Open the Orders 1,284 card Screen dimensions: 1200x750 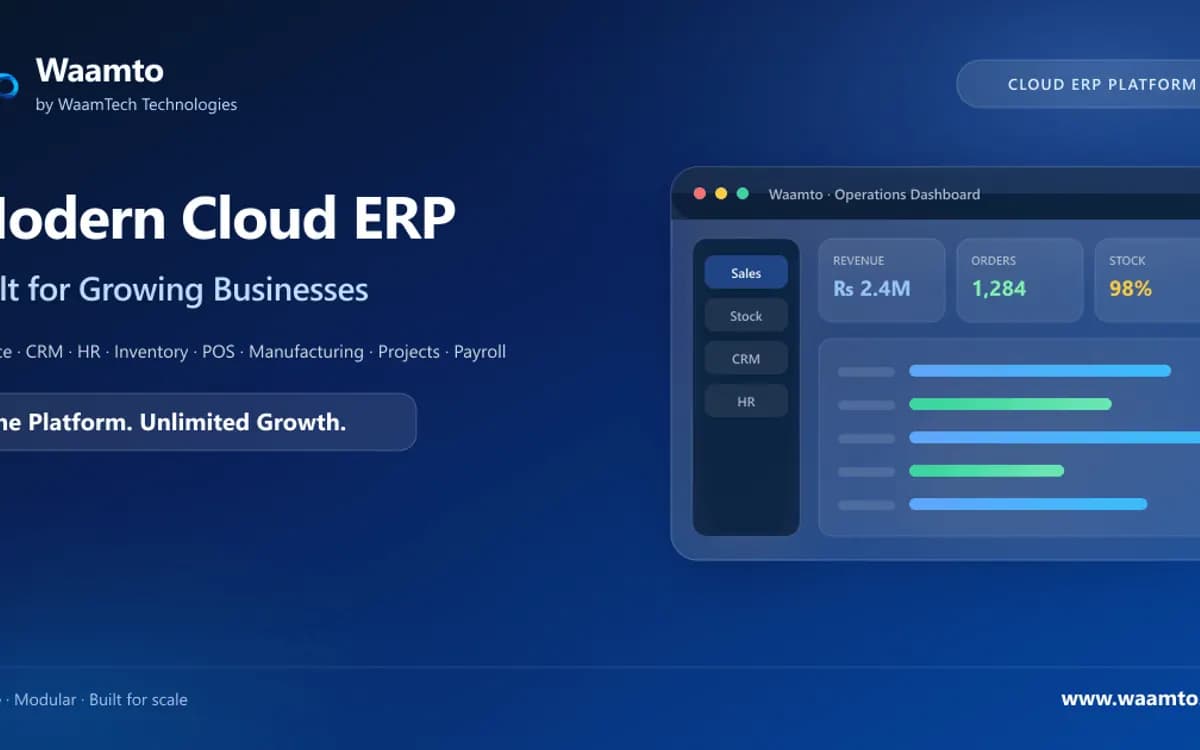(x=1019, y=280)
